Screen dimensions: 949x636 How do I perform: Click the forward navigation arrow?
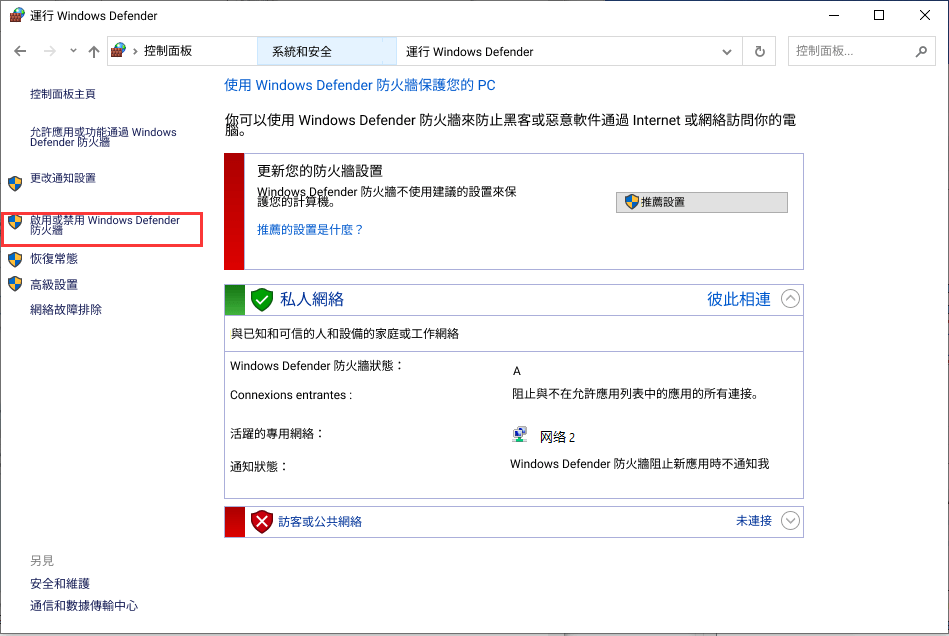click(50, 51)
